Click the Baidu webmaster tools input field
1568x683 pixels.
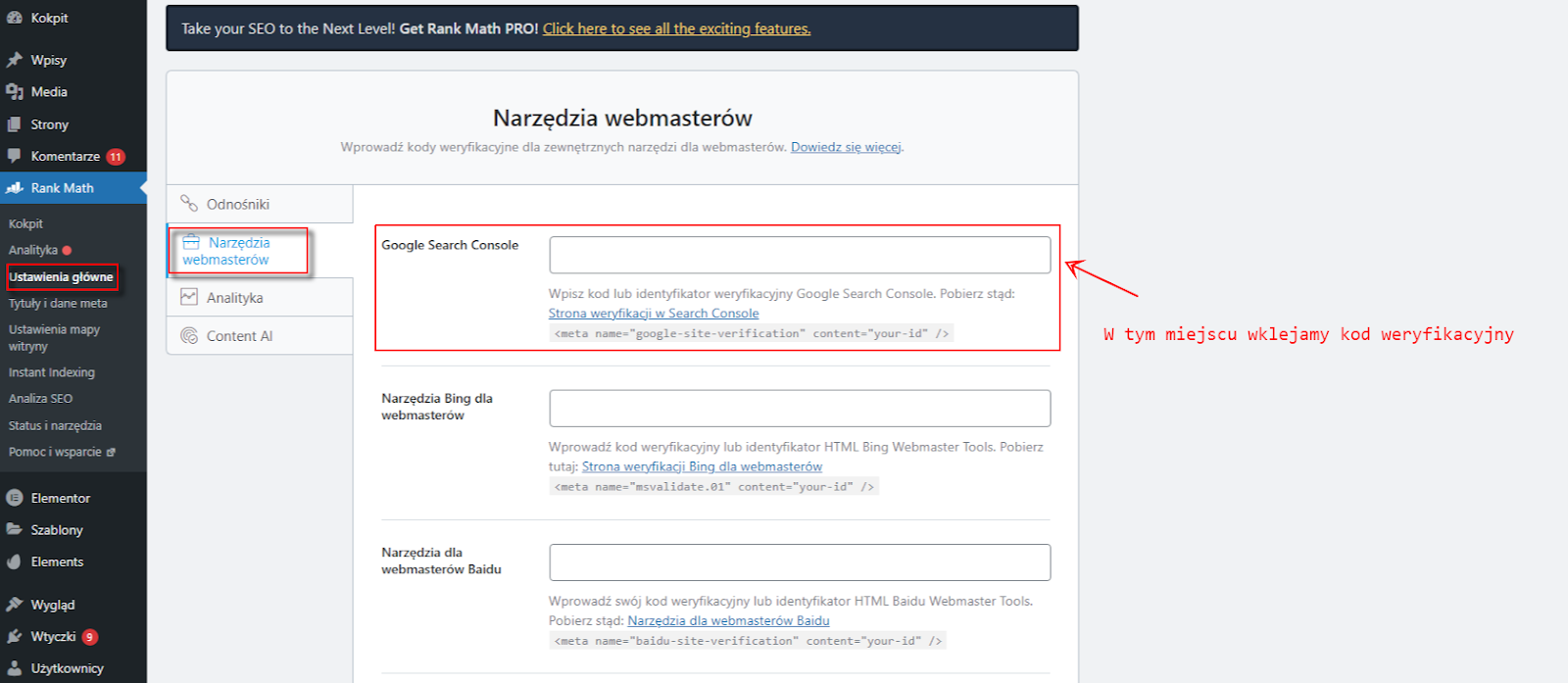800,562
